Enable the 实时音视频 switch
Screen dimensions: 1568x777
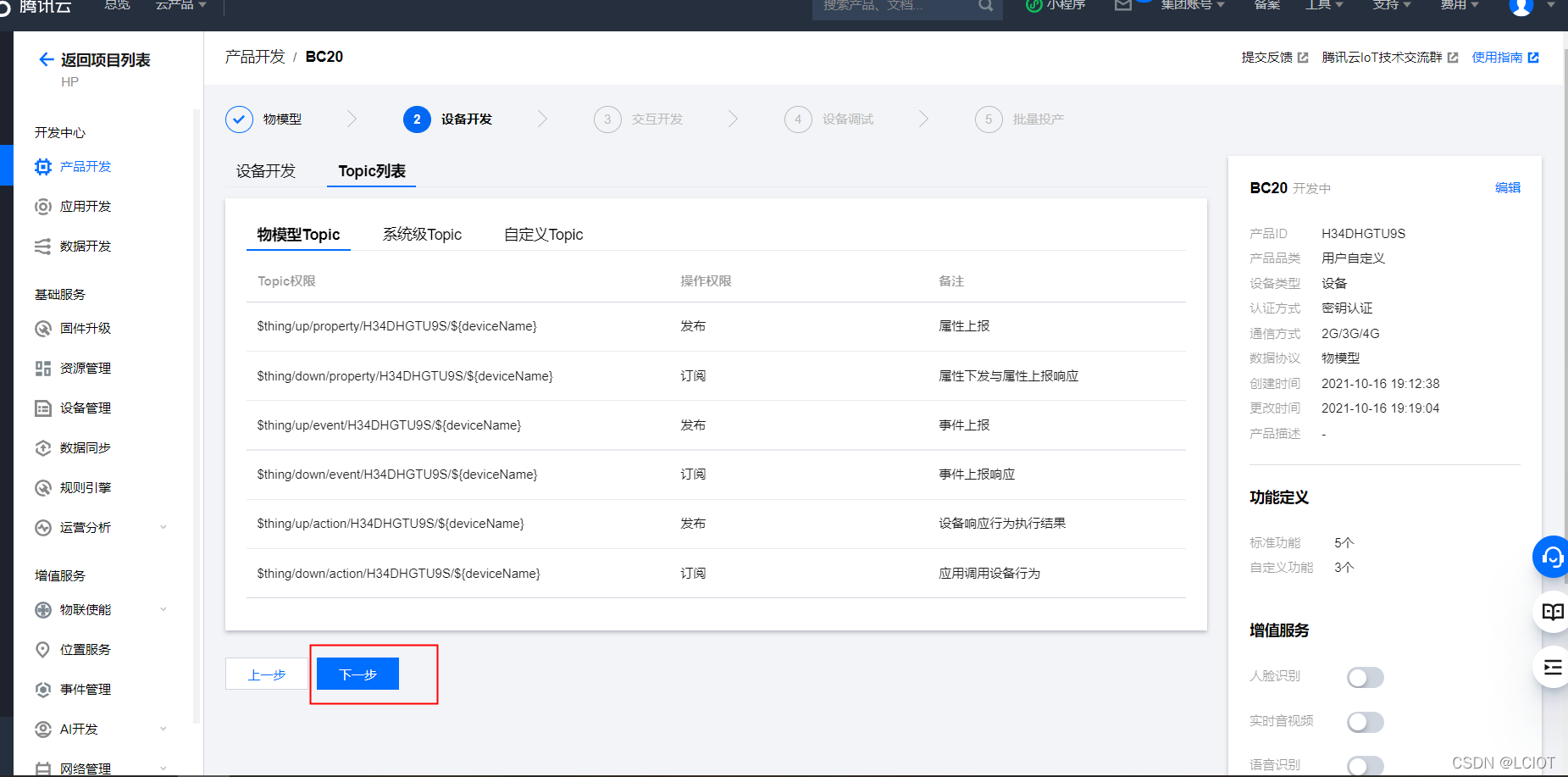(1366, 722)
